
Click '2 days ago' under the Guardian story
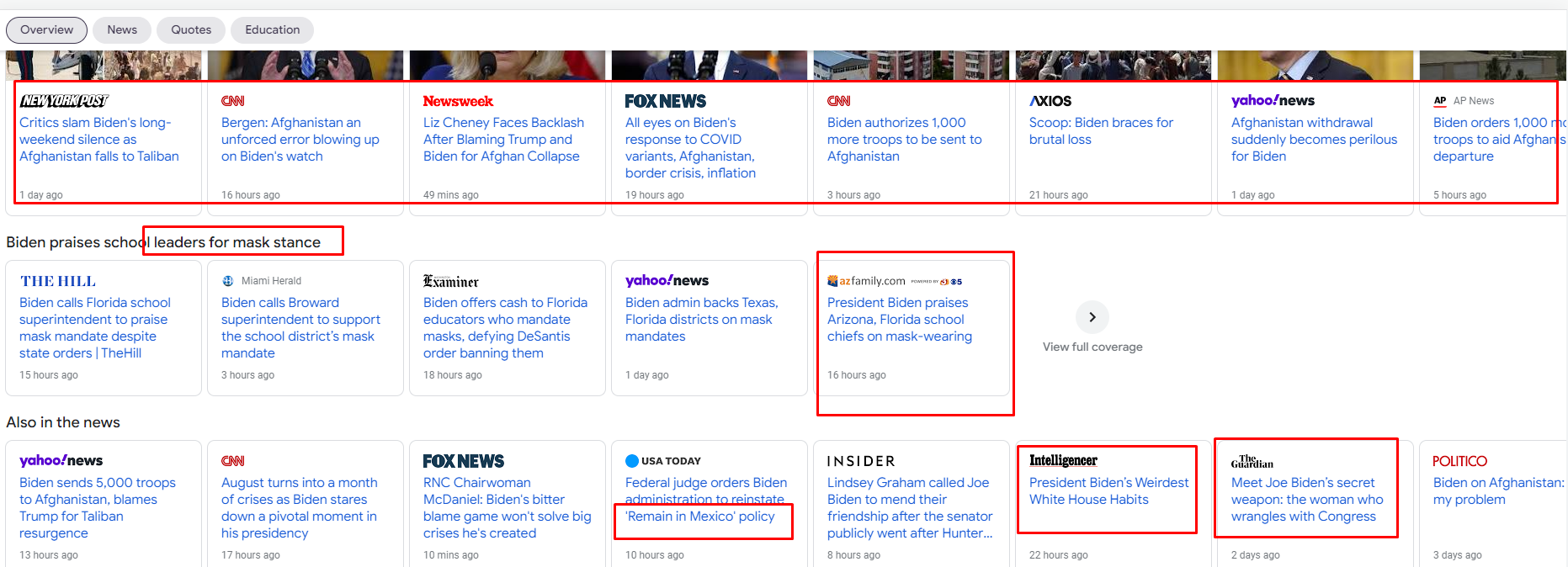coord(1256,555)
